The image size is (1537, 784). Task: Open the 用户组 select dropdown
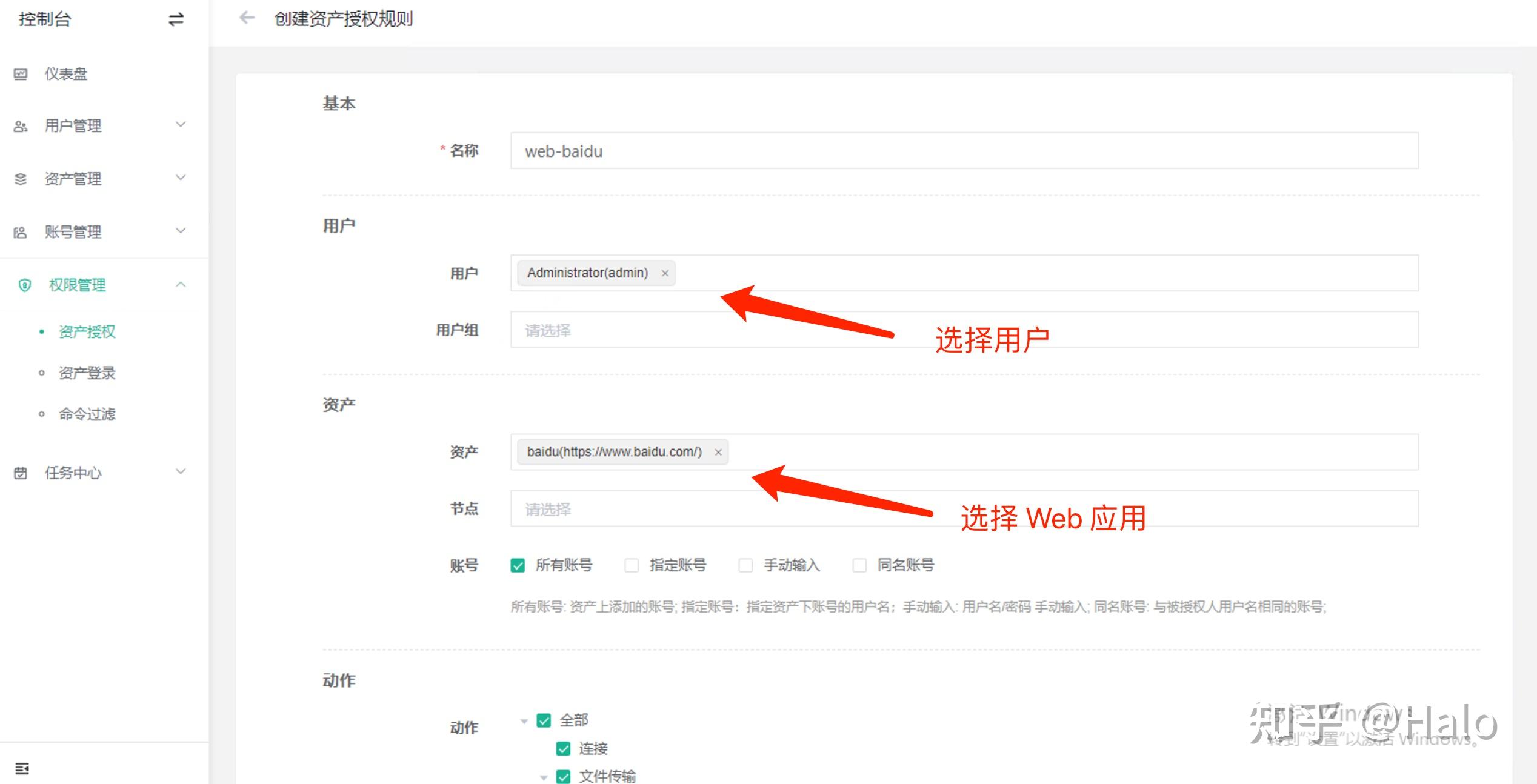964,330
